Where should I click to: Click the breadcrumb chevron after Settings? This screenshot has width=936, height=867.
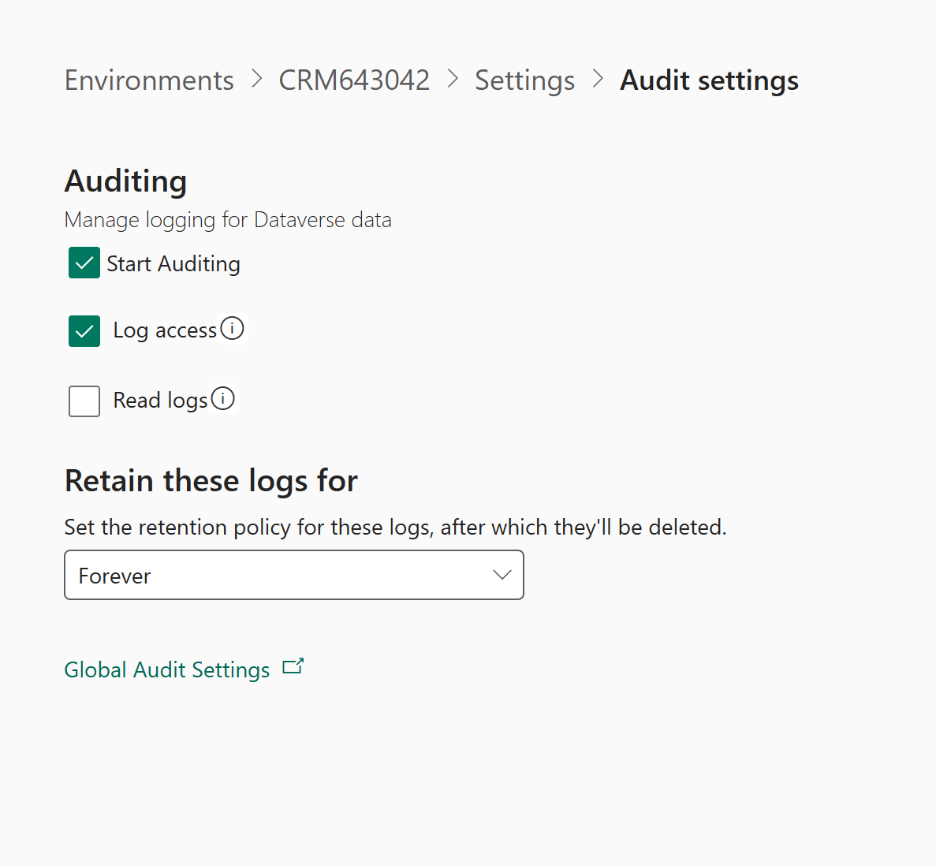point(598,79)
